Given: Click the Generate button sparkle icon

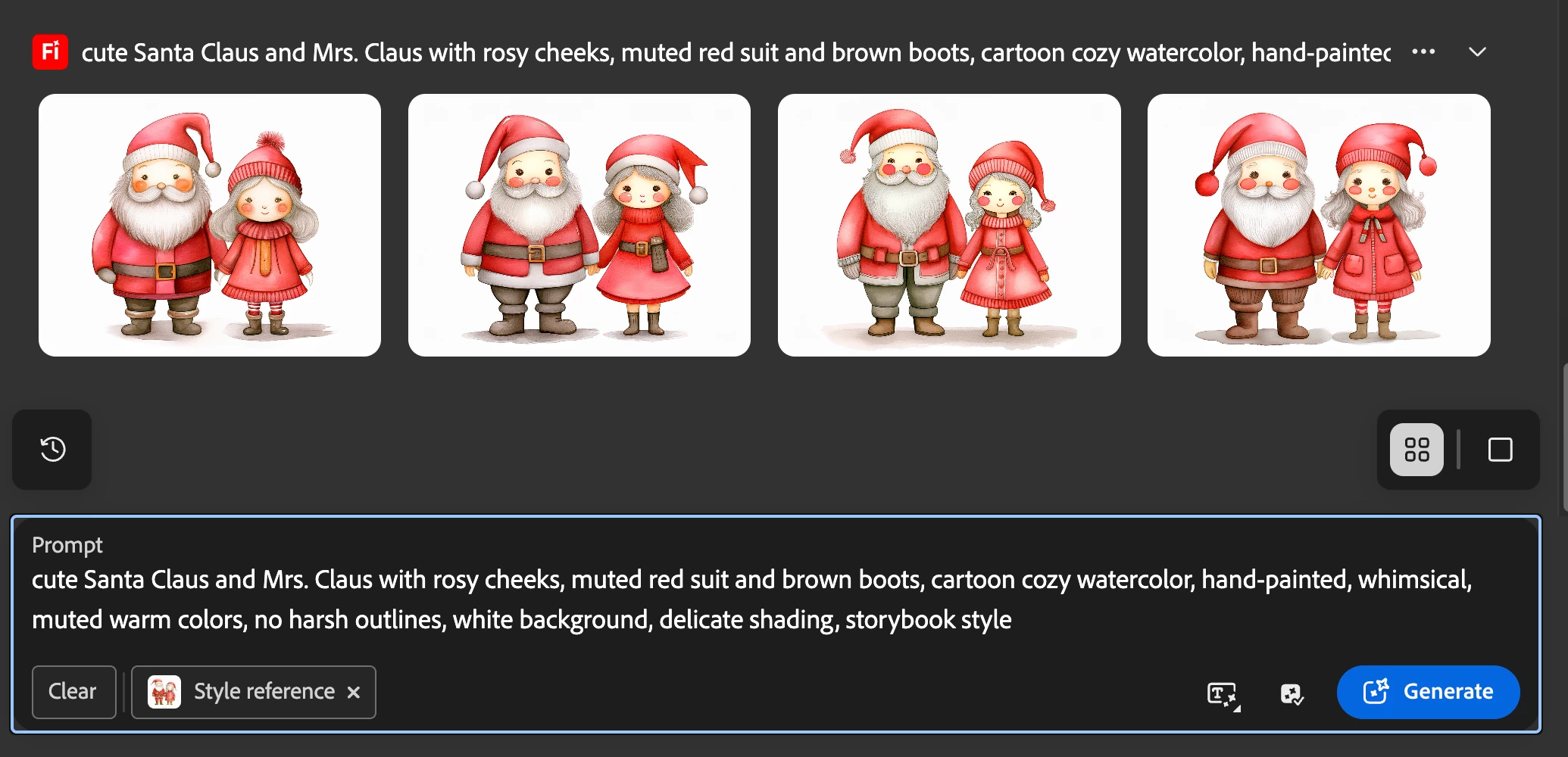Looking at the screenshot, I should coord(1376,691).
